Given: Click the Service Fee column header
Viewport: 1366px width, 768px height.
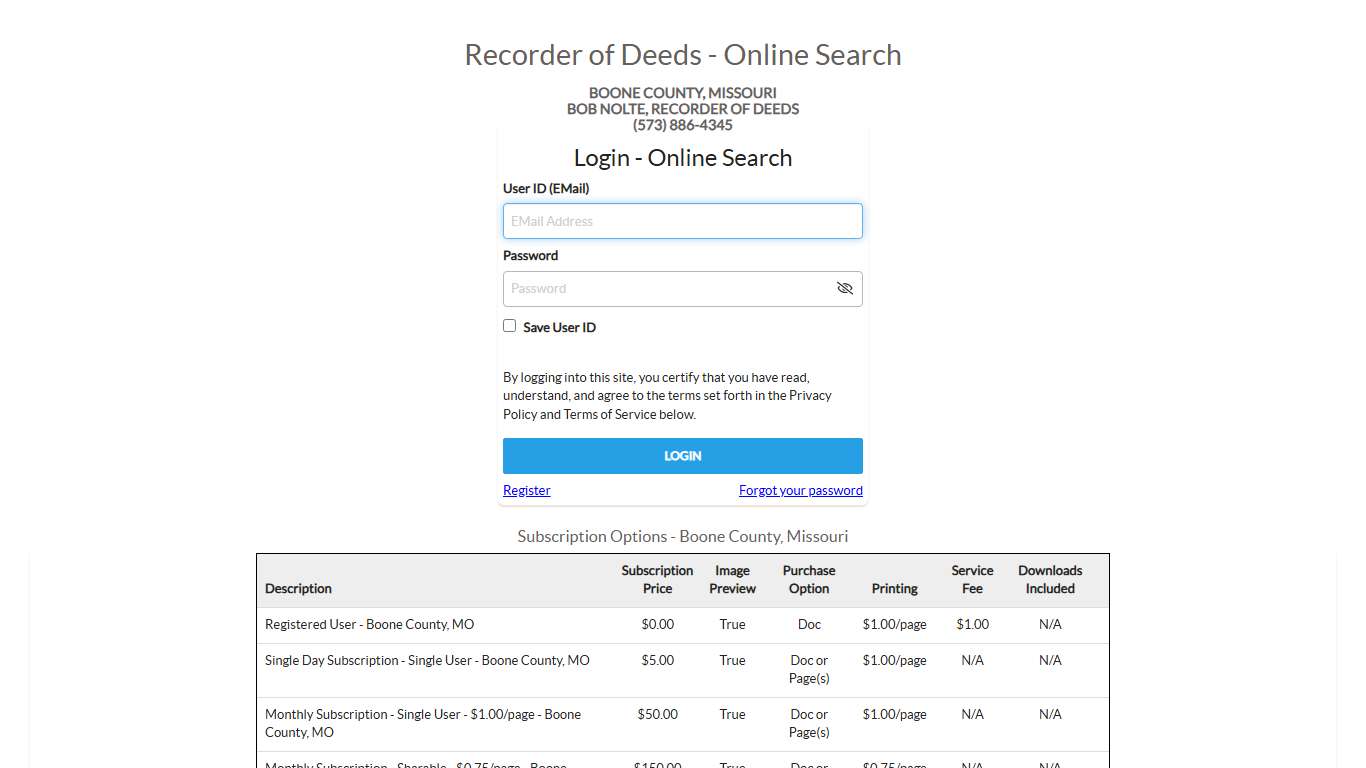Looking at the screenshot, I should [x=971, y=580].
